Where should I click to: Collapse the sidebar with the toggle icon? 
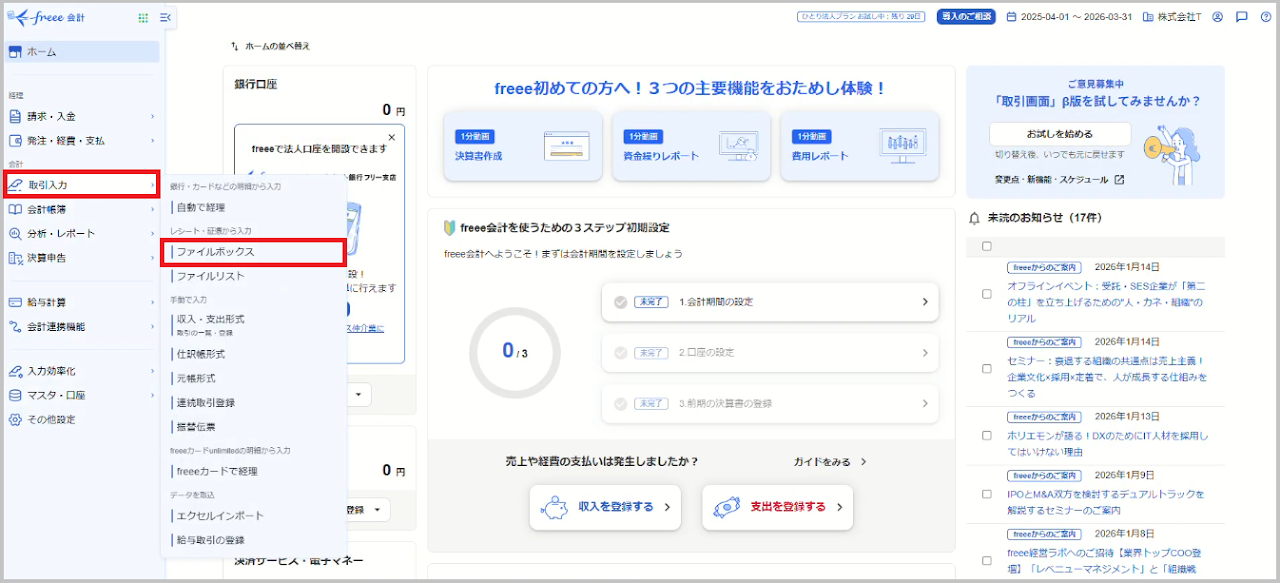click(165, 17)
